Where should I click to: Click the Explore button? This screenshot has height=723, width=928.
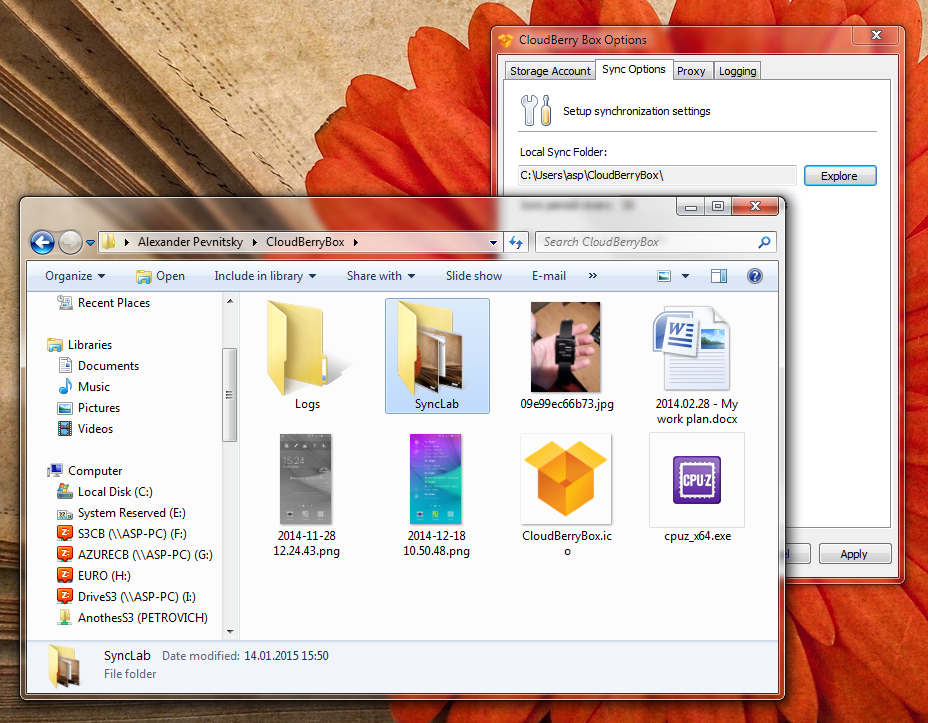[839, 176]
